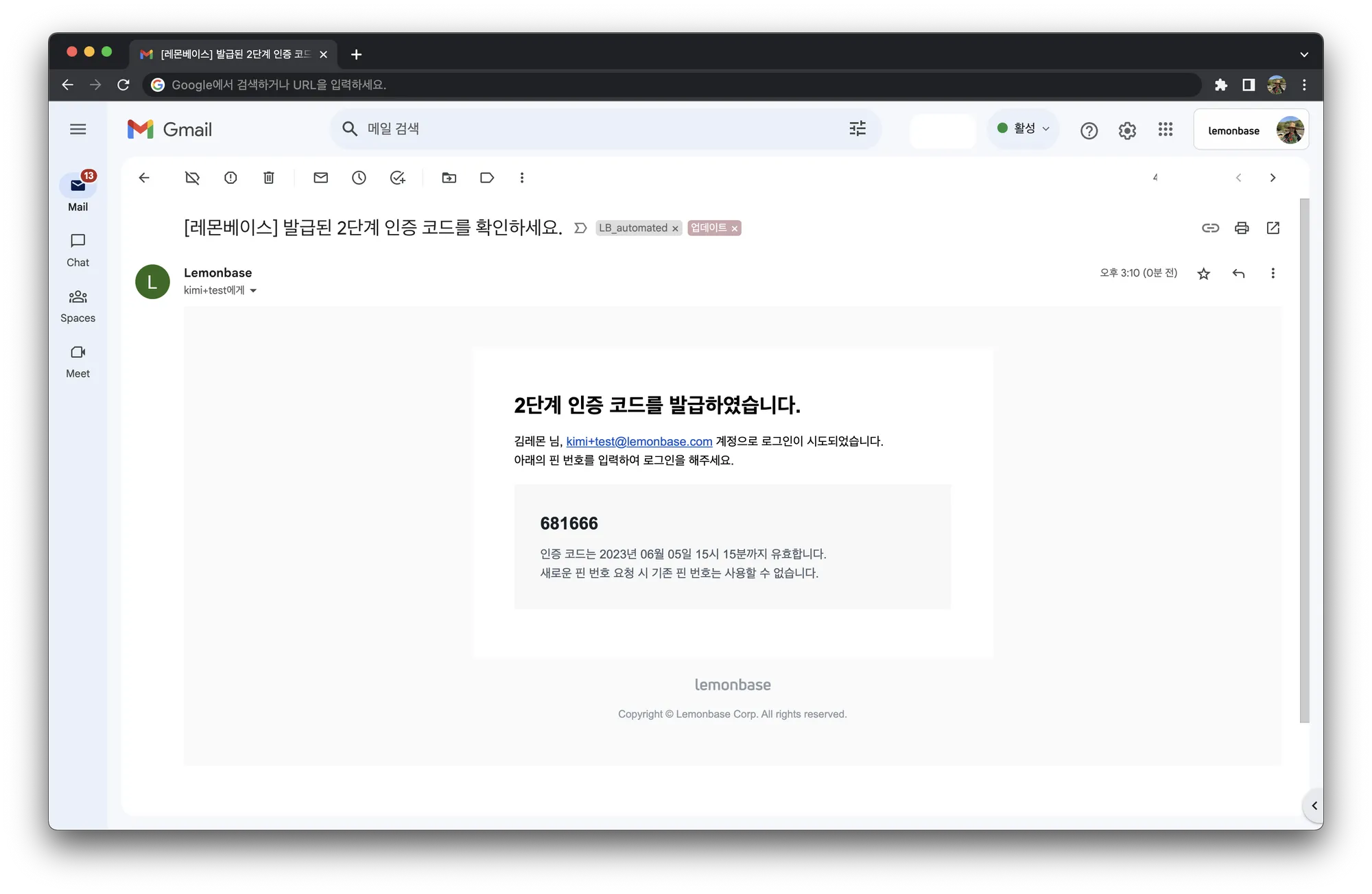Remove the LB_automated label
The height and width of the screenshot is (894, 1372).
click(675, 228)
